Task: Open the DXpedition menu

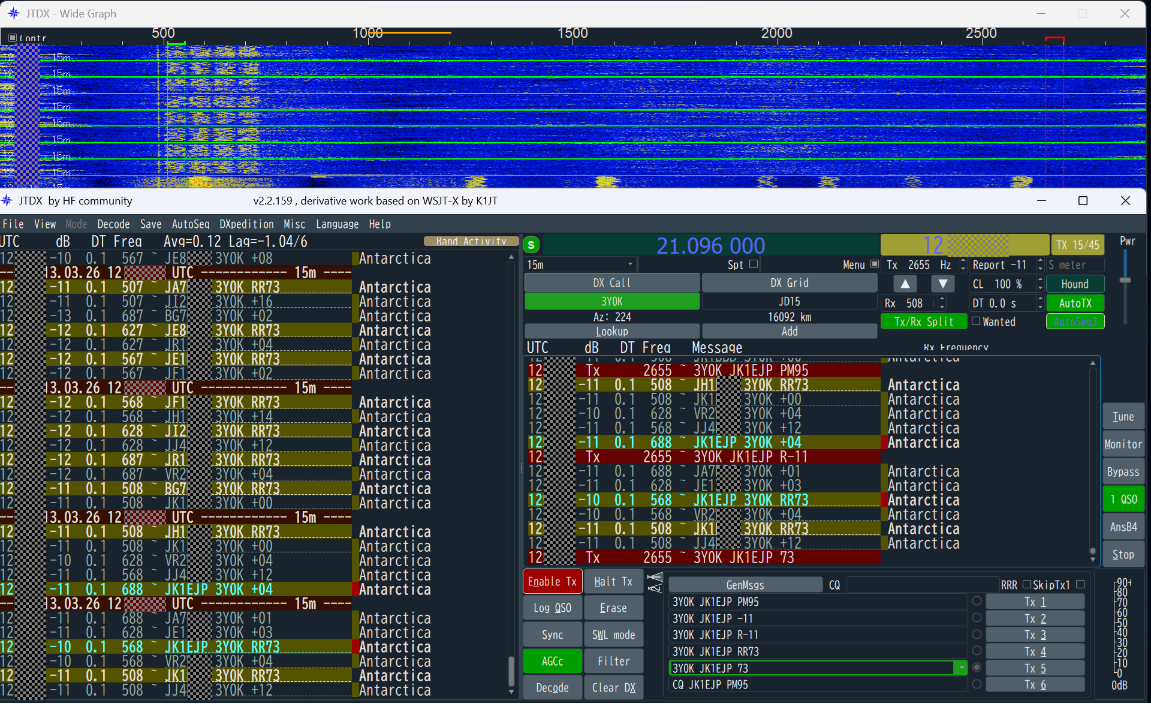Action: [x=247, y=224]
